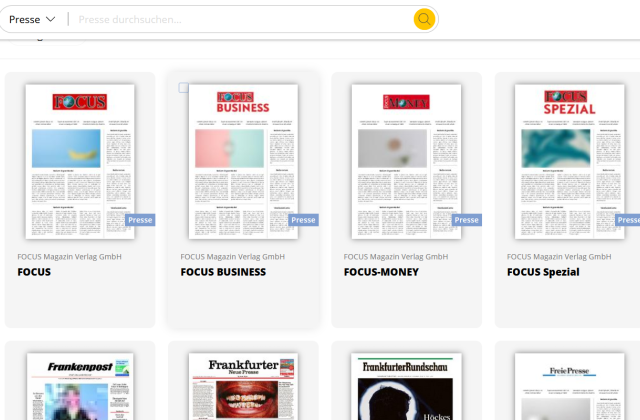
Task: Click publisher text above FOCUS Spezial title
Action: pos(559,257)
